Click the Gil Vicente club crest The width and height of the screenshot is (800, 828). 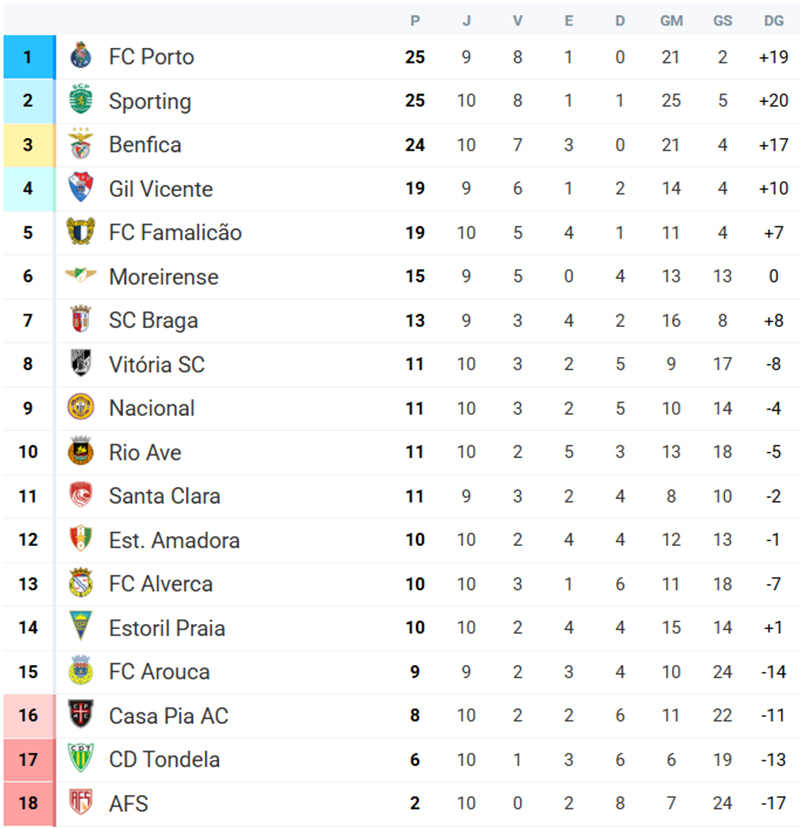80,188
